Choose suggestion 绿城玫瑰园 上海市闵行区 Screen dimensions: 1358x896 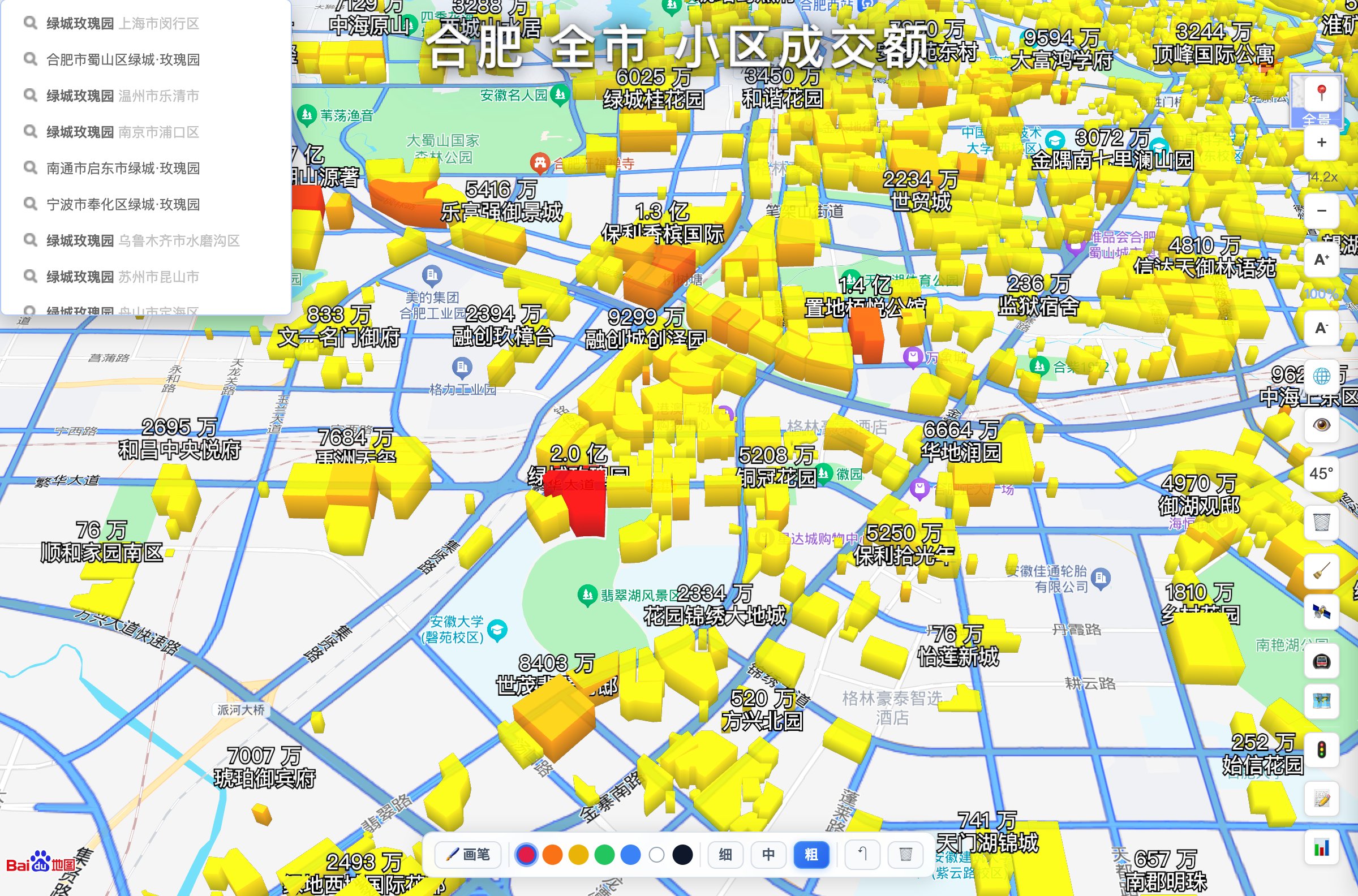146,23
